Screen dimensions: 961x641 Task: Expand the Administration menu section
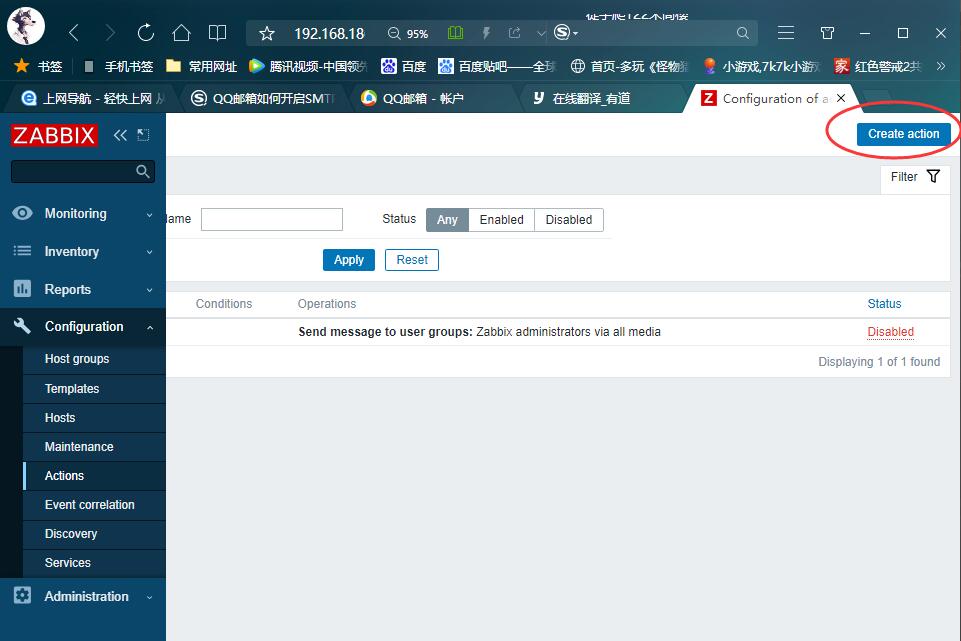(x=83, y=596)
